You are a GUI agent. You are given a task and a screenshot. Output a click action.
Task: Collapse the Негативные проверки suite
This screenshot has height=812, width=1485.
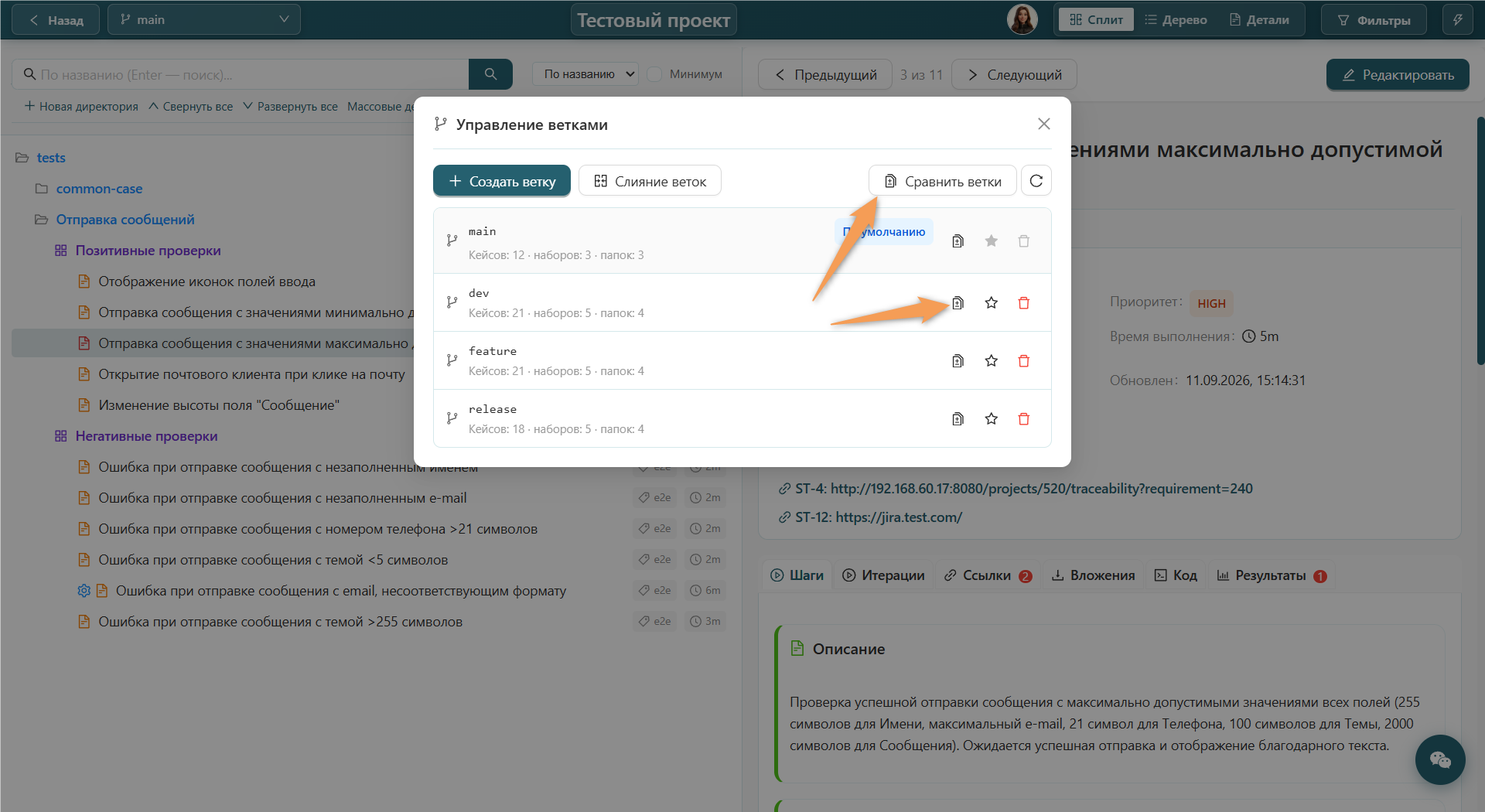point(61,436)
